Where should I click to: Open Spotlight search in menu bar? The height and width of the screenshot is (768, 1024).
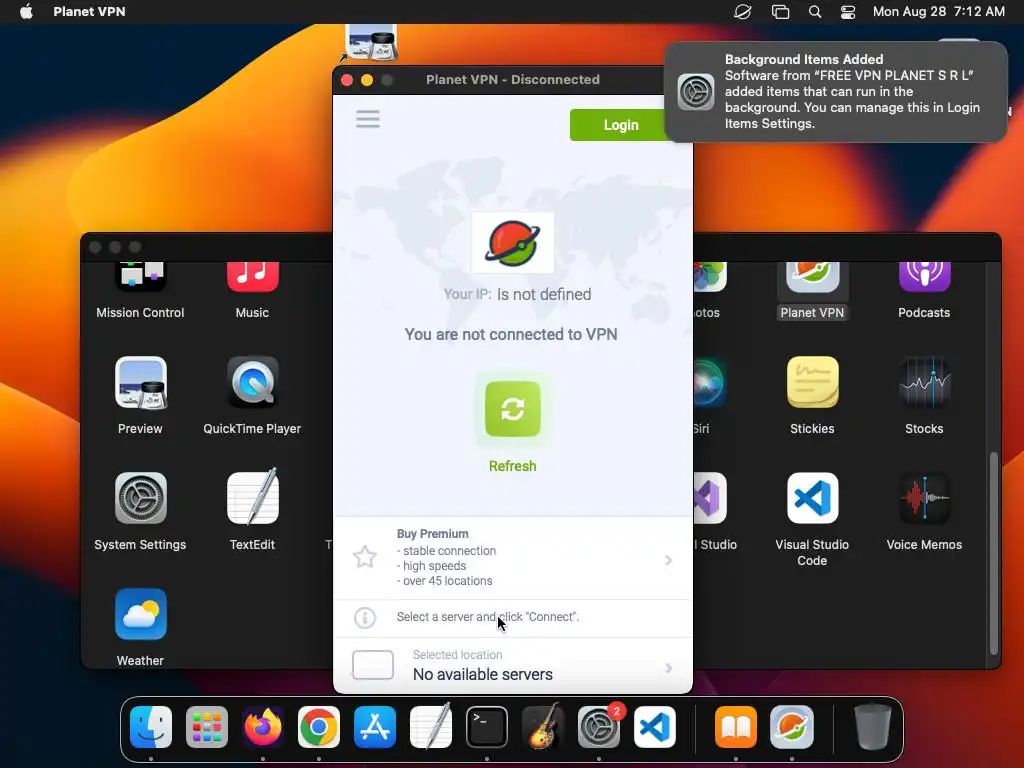(815, 12)
